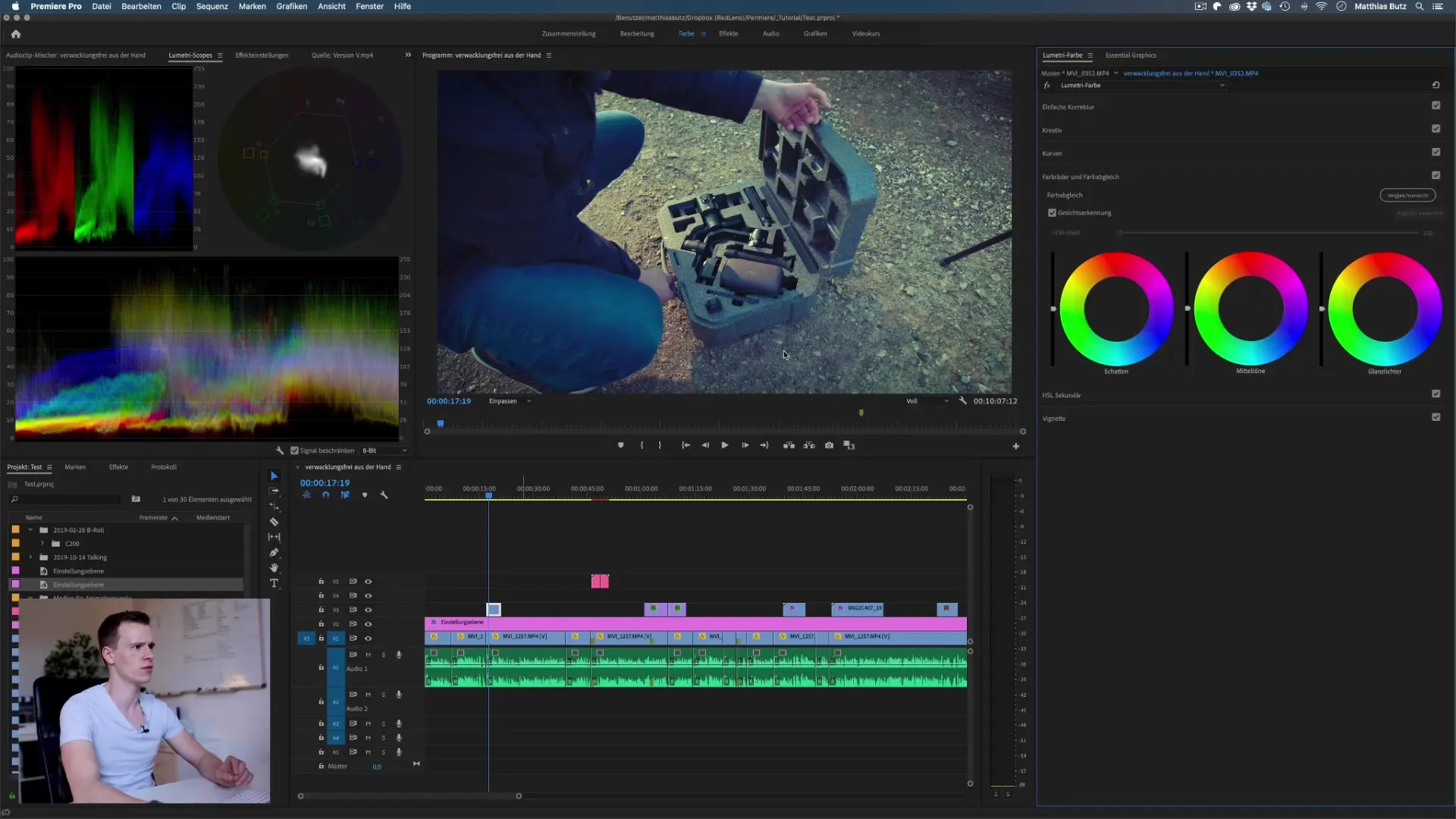Click the Schatten color wheel
Image resolution: width=1456 pixels, height=819 pixels.
[x=1116, y=309]
